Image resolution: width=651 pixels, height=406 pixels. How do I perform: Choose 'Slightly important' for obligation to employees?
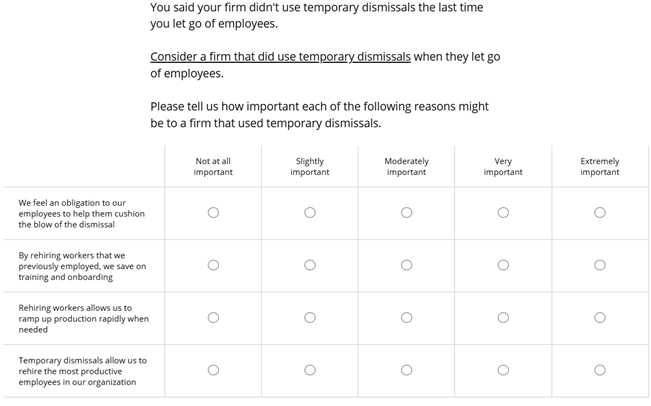310,212
